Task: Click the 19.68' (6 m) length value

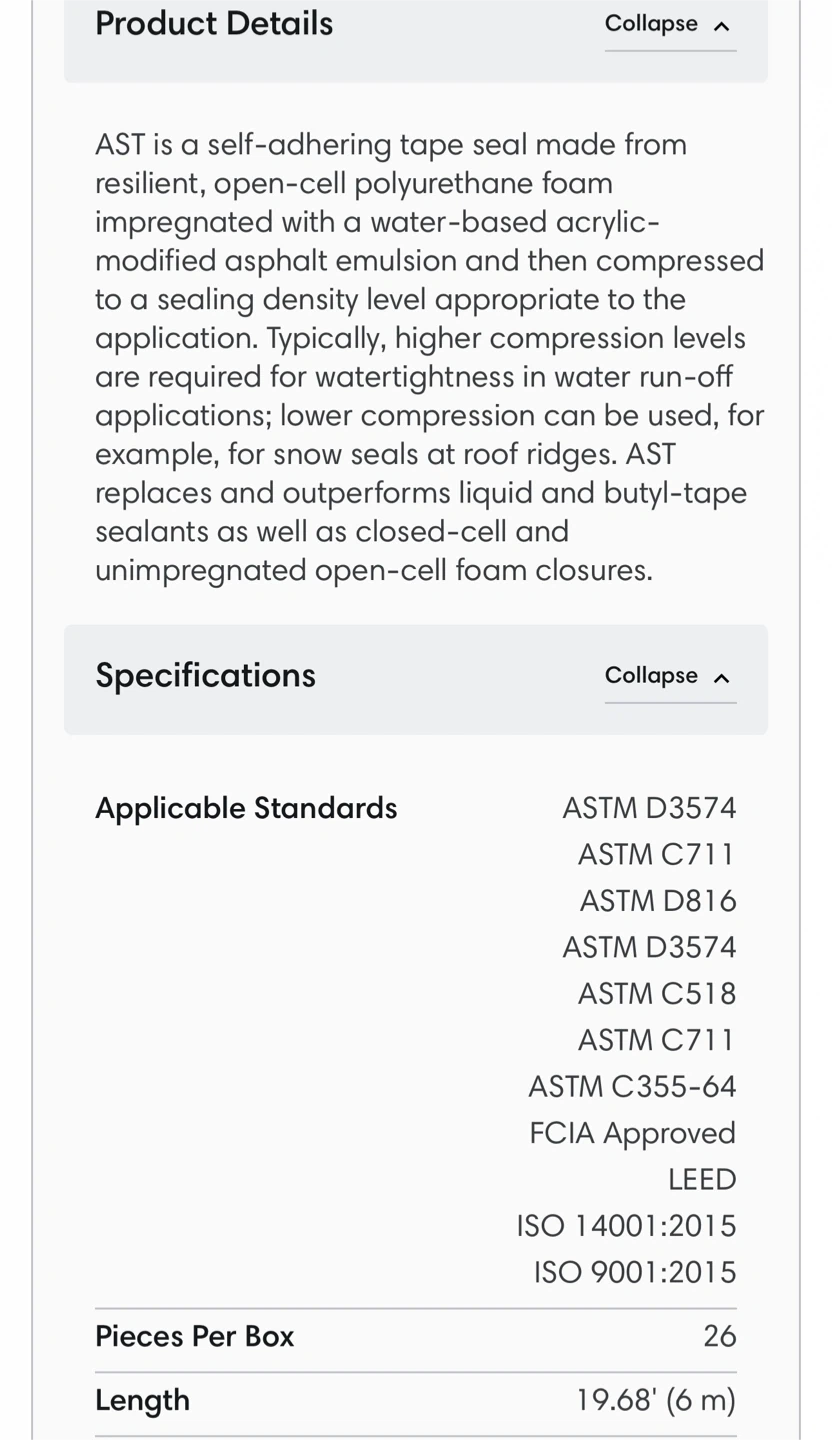Action: [656, 1400]
